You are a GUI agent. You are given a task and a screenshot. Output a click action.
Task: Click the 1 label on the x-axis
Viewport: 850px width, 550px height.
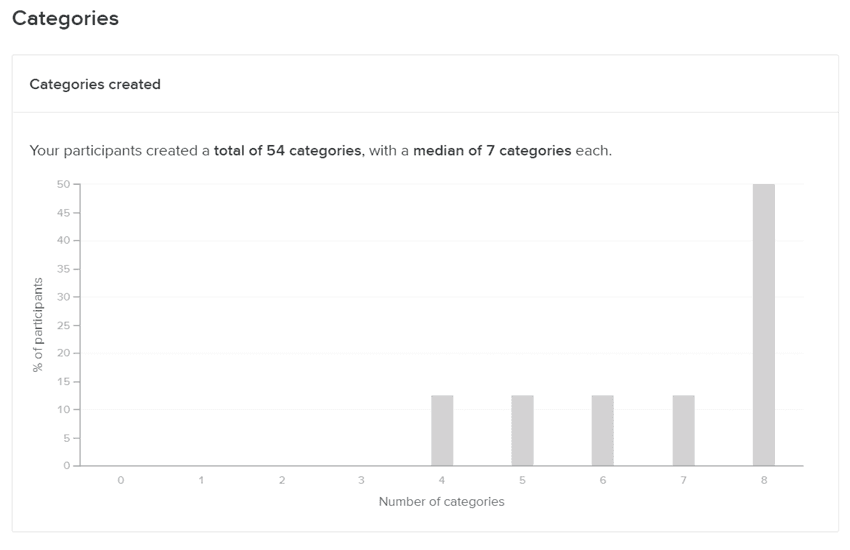201,480
